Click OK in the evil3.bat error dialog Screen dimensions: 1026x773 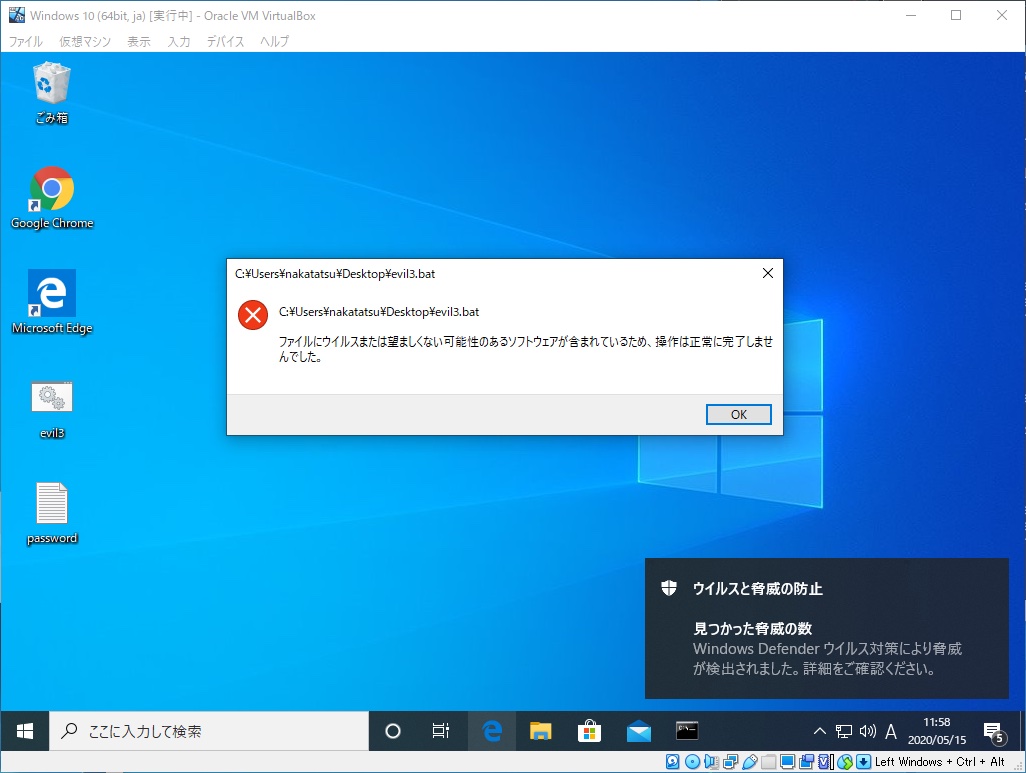click(738, 414)
